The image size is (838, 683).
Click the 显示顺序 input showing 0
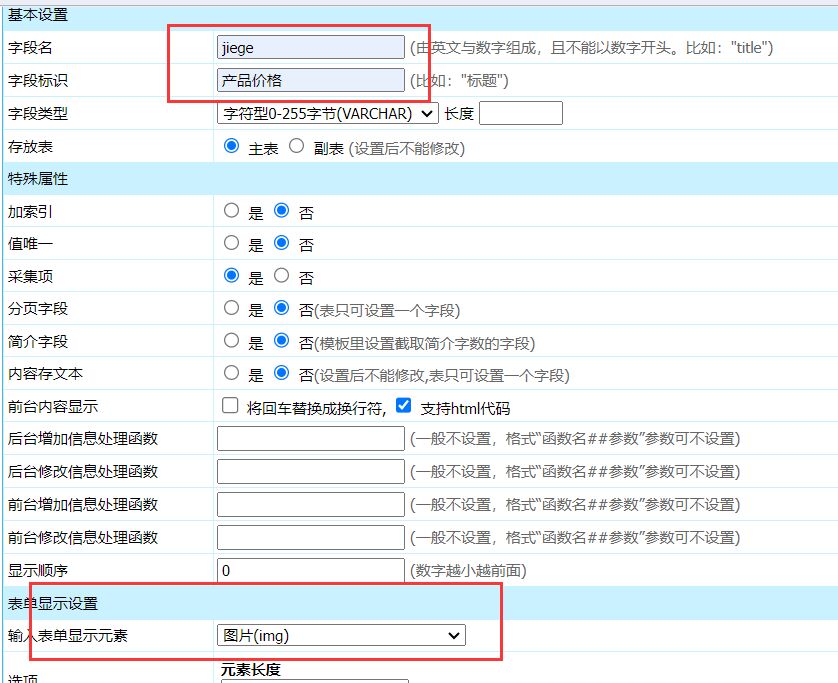tap(310, 570)
